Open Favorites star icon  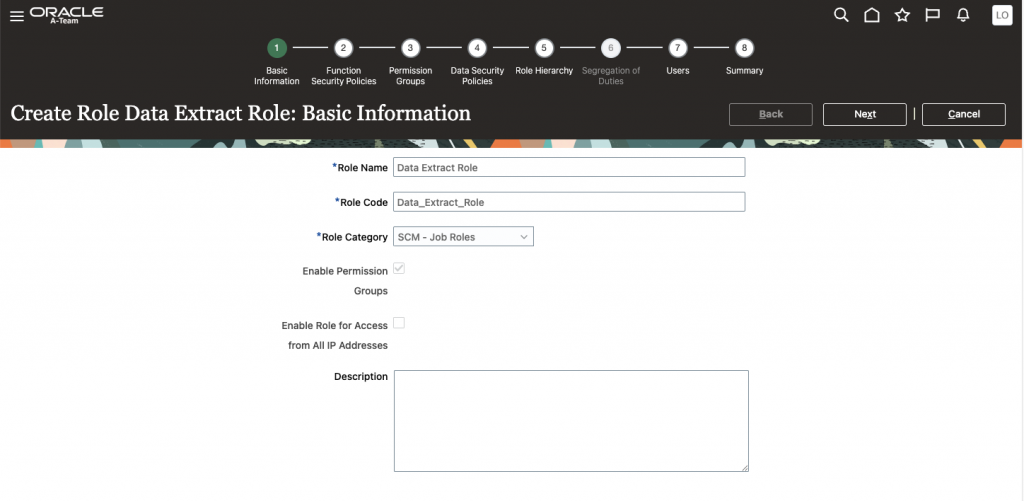coord(902,15)
